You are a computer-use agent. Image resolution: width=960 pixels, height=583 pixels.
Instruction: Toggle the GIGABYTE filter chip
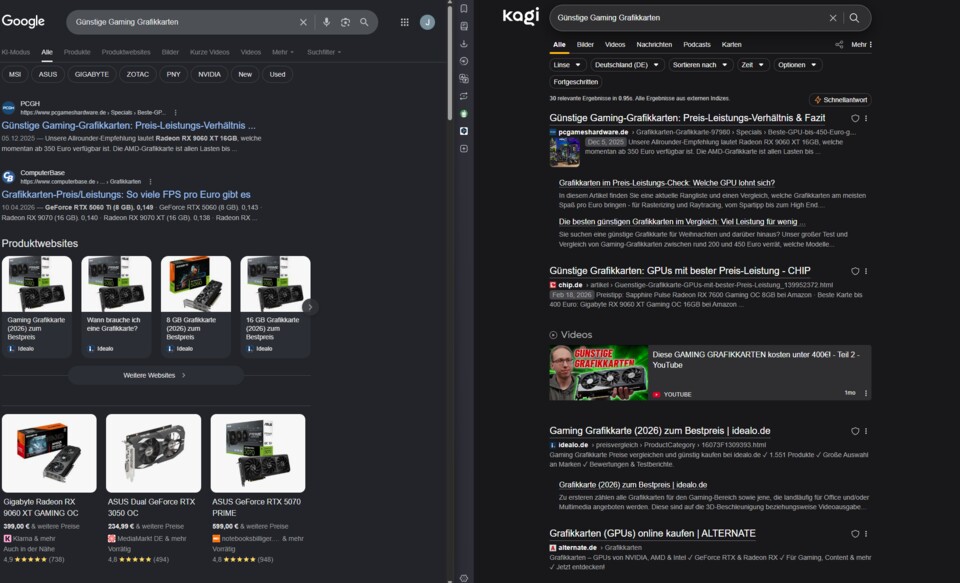[x=92, y=74]
